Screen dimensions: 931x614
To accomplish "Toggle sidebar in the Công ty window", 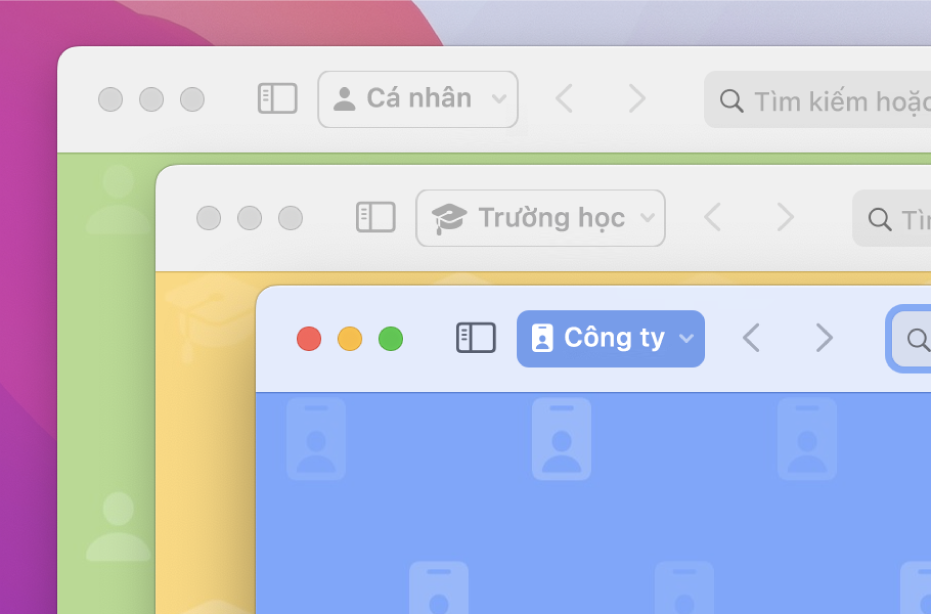I will [x=476, y=338].
